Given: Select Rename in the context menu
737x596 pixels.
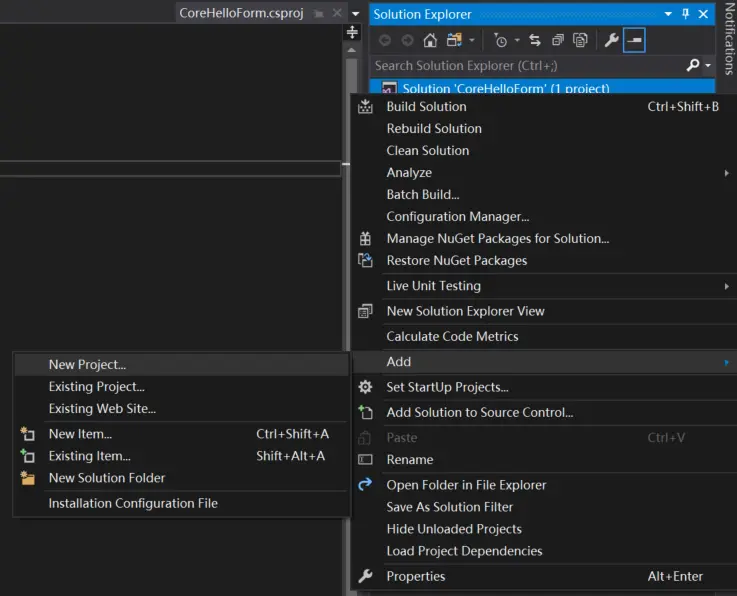Looking at the screenshot, I should point(544,460).
